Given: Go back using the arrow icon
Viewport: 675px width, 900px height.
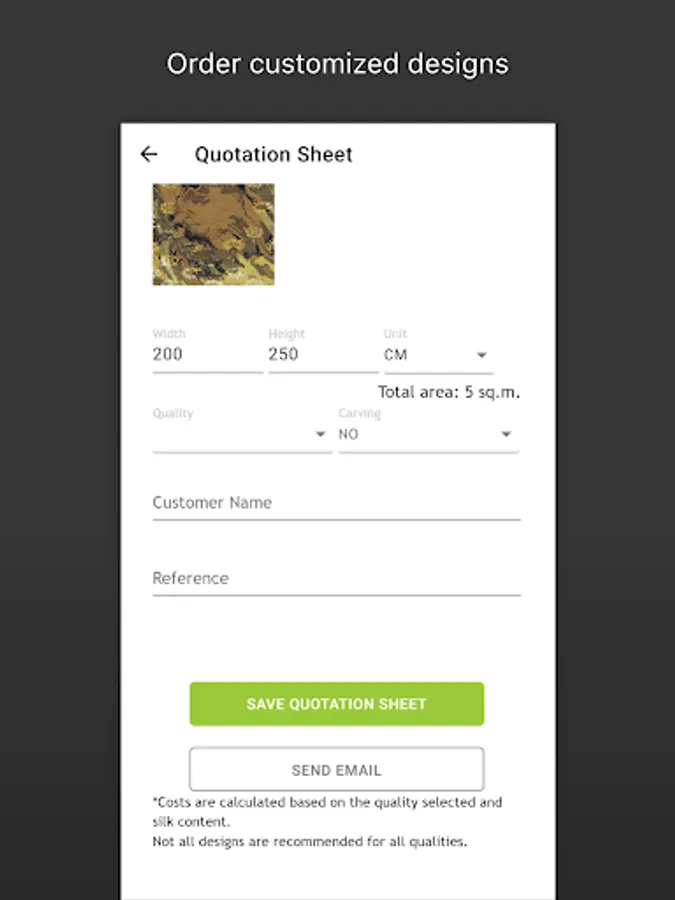Looking at the screenshot, I should [x=149, y=154].
